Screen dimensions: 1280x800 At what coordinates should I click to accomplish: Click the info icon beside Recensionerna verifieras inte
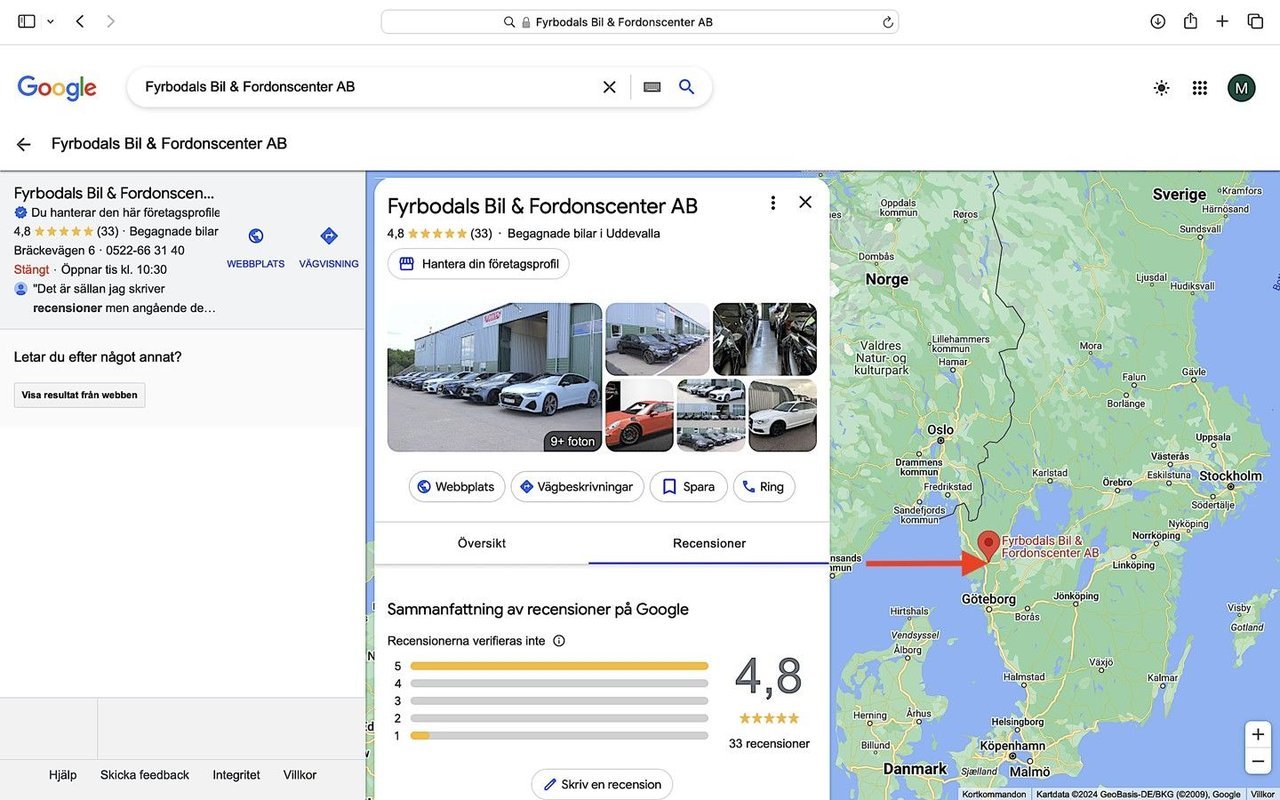(x=559, y=641)
